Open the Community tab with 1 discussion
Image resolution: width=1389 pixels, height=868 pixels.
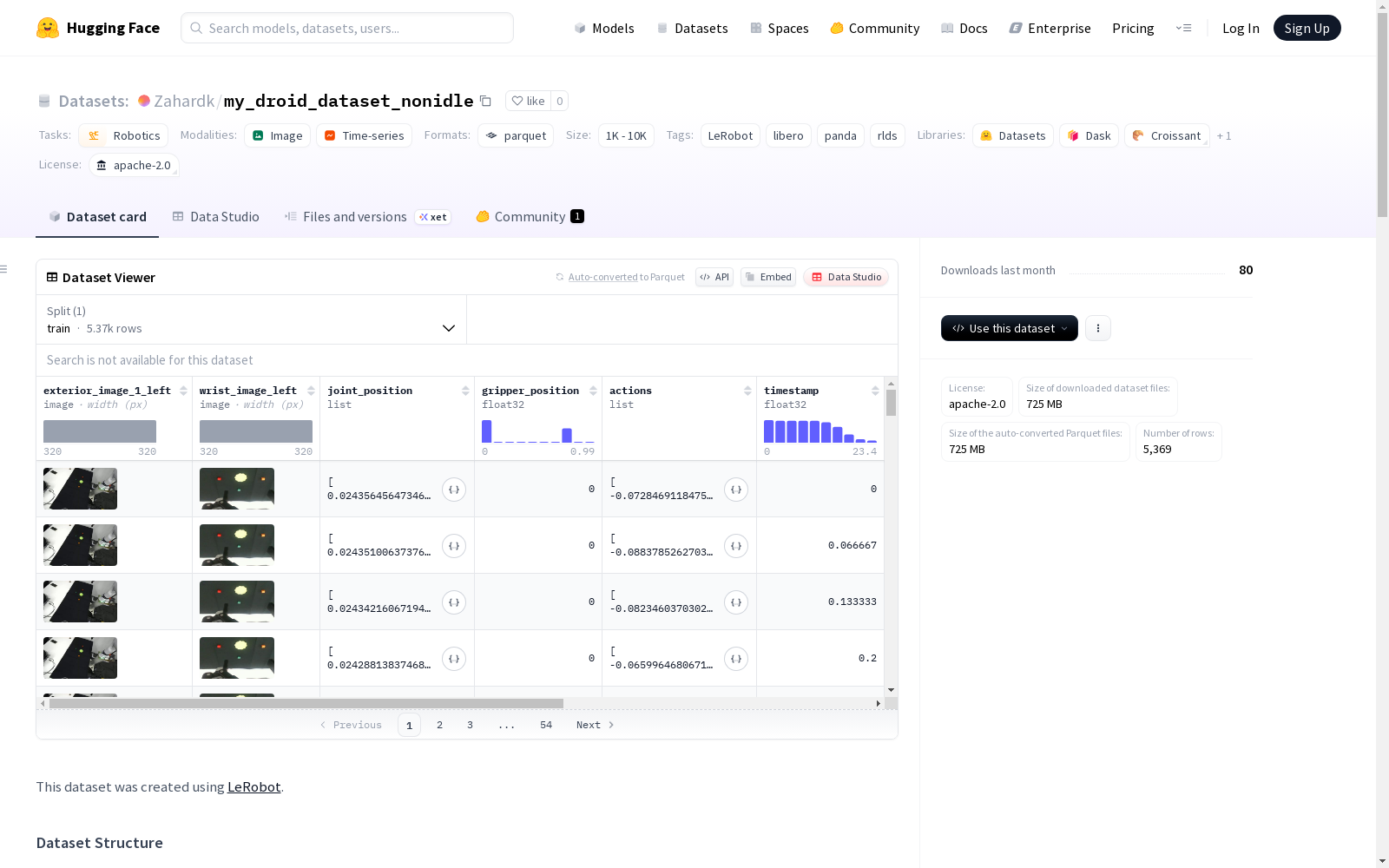click(x=530, y=217)
